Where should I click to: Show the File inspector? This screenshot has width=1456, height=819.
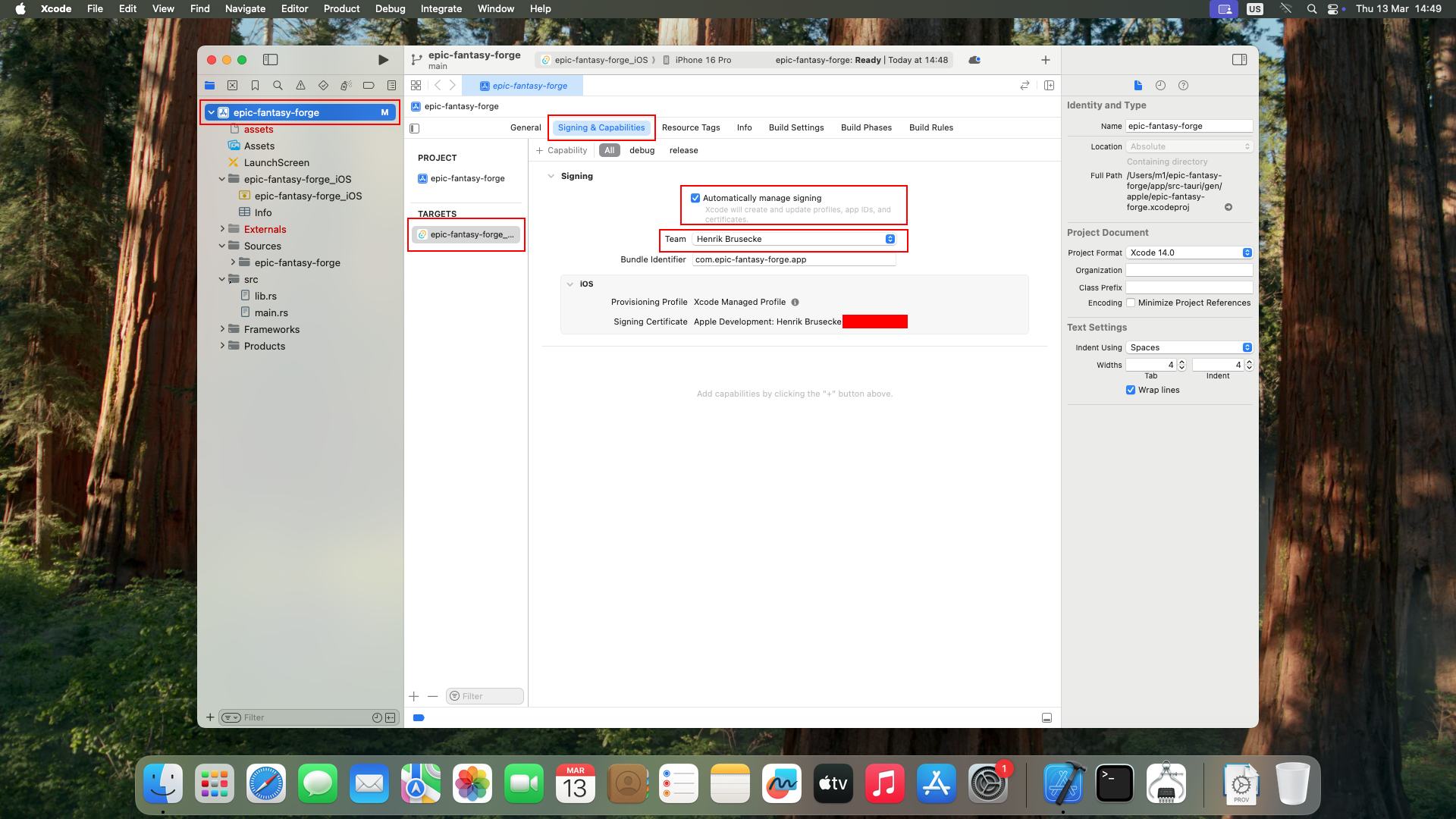coord(1137,86)
